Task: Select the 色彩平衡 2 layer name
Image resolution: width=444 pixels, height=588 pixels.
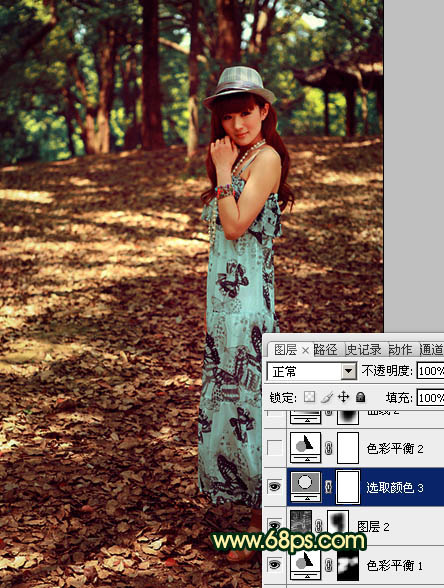Action: 395,448
